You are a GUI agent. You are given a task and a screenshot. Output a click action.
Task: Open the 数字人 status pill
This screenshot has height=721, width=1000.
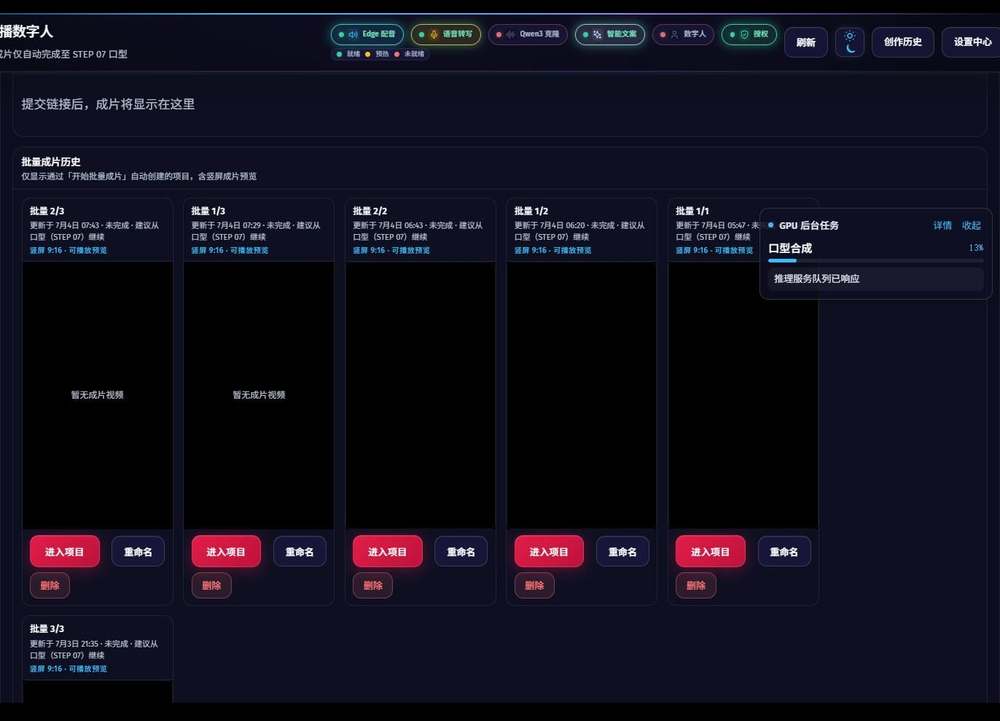[x=683, y=34]
